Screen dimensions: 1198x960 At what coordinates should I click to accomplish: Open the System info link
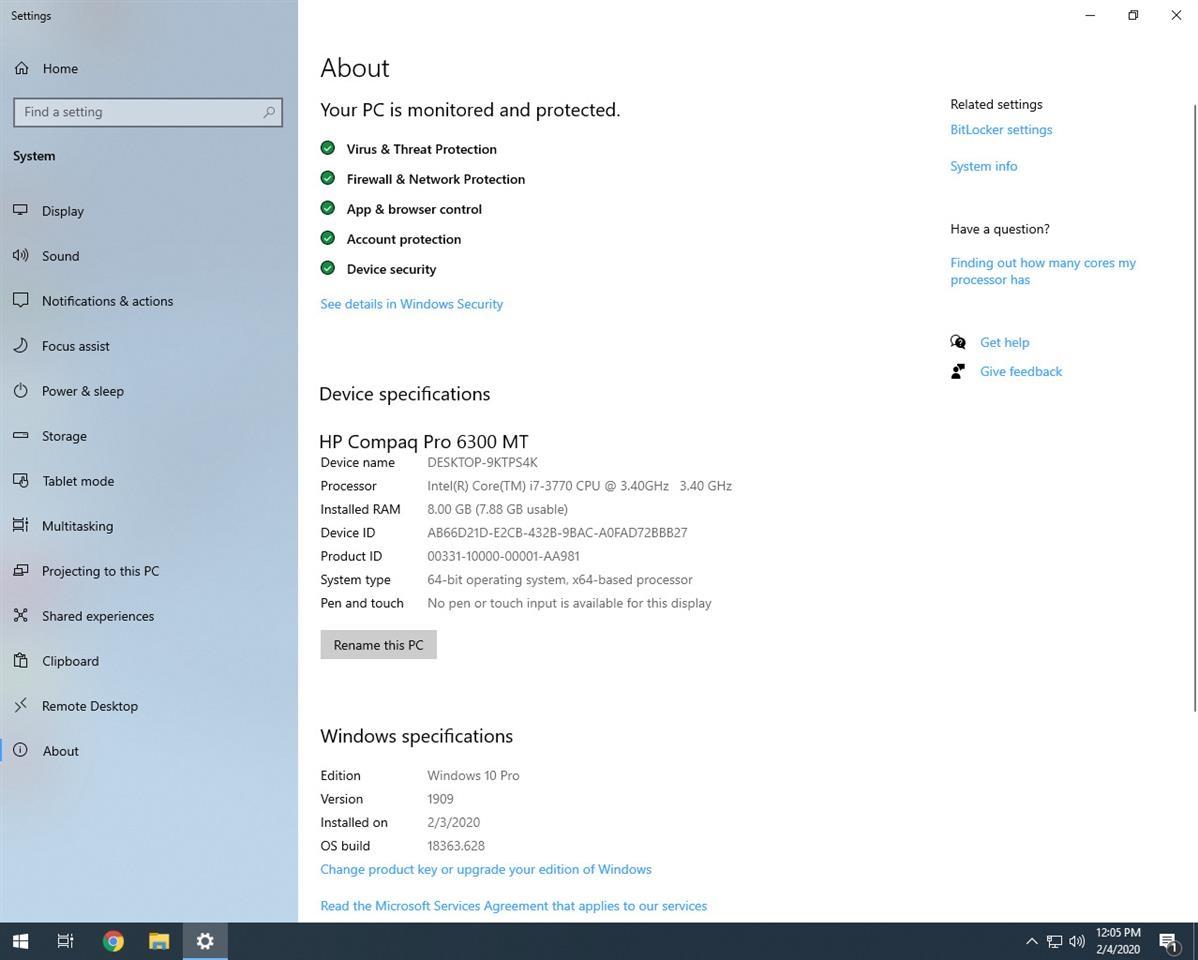[x=983, y=166]
